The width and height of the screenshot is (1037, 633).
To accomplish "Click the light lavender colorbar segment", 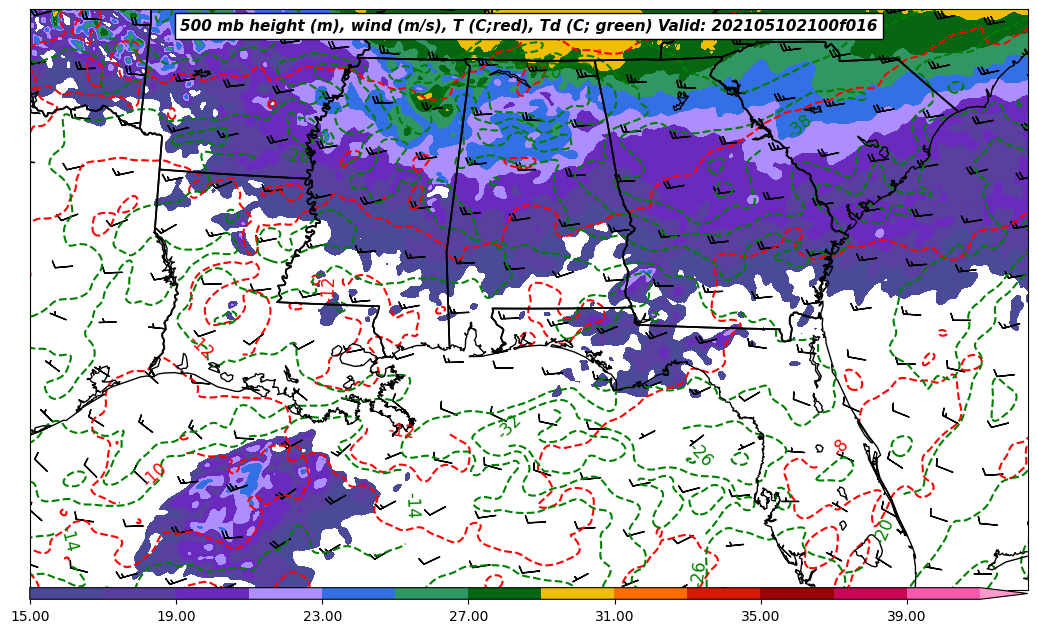I will 285,593.
